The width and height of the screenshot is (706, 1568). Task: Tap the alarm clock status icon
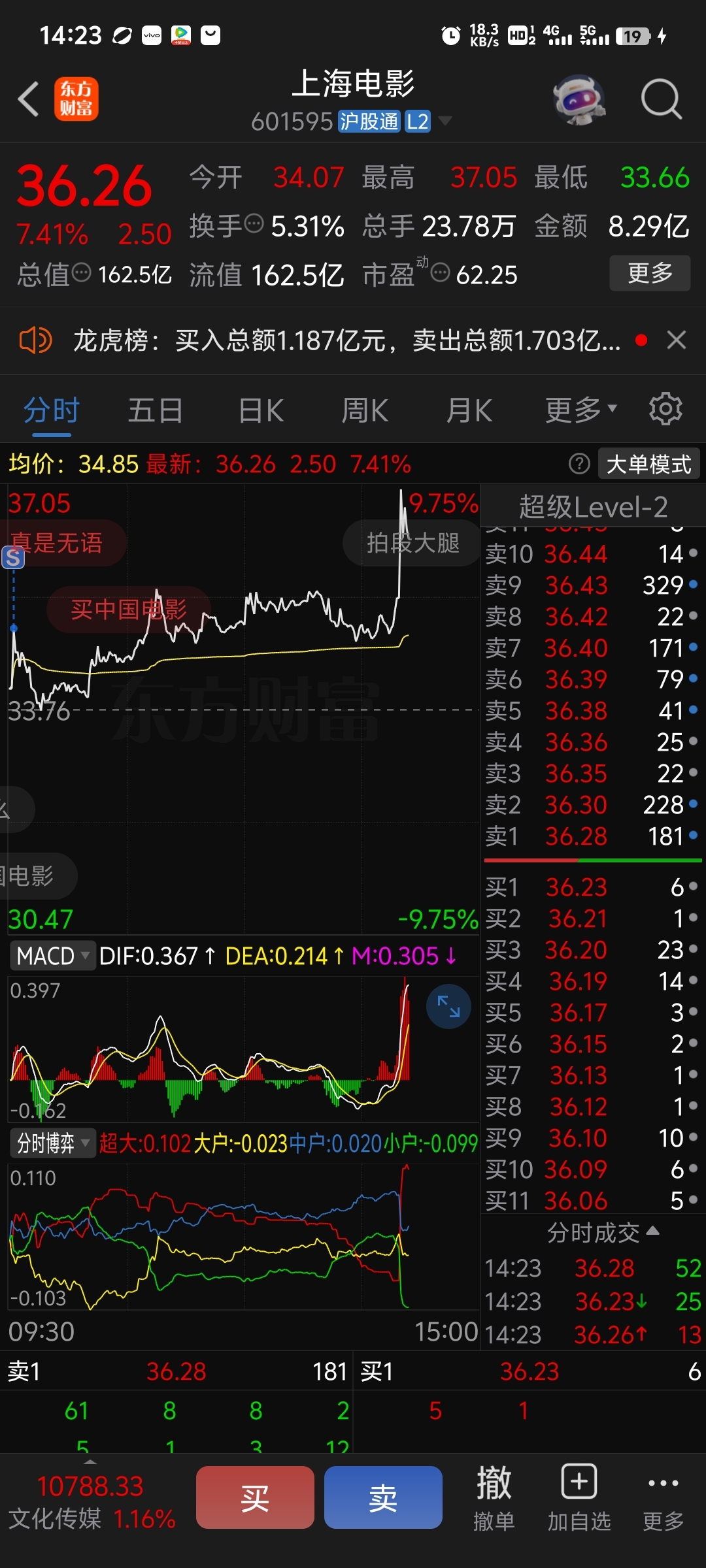pyautogui.click(x=451, y=35)
